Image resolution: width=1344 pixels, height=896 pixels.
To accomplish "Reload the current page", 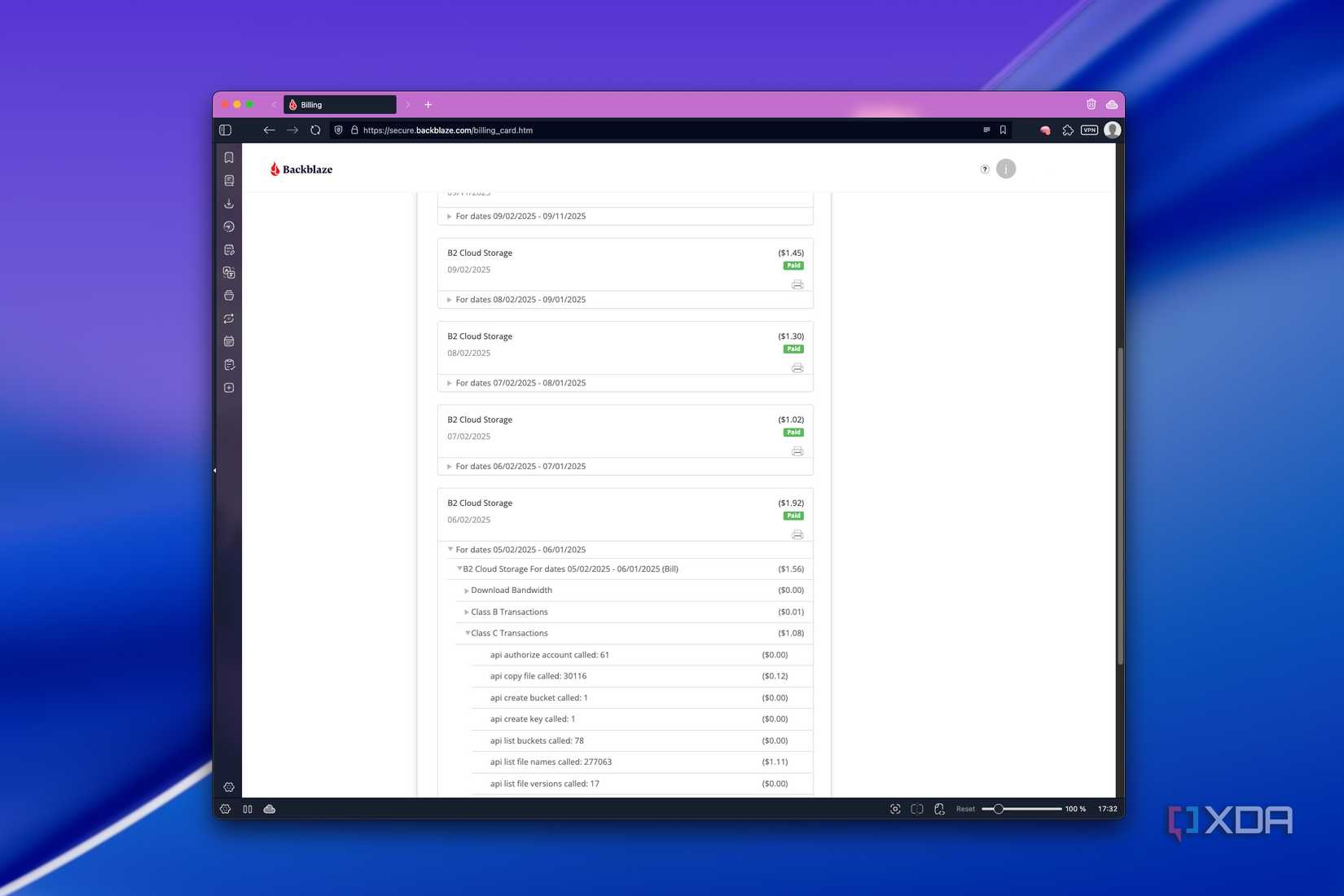I will pos(315,130).
